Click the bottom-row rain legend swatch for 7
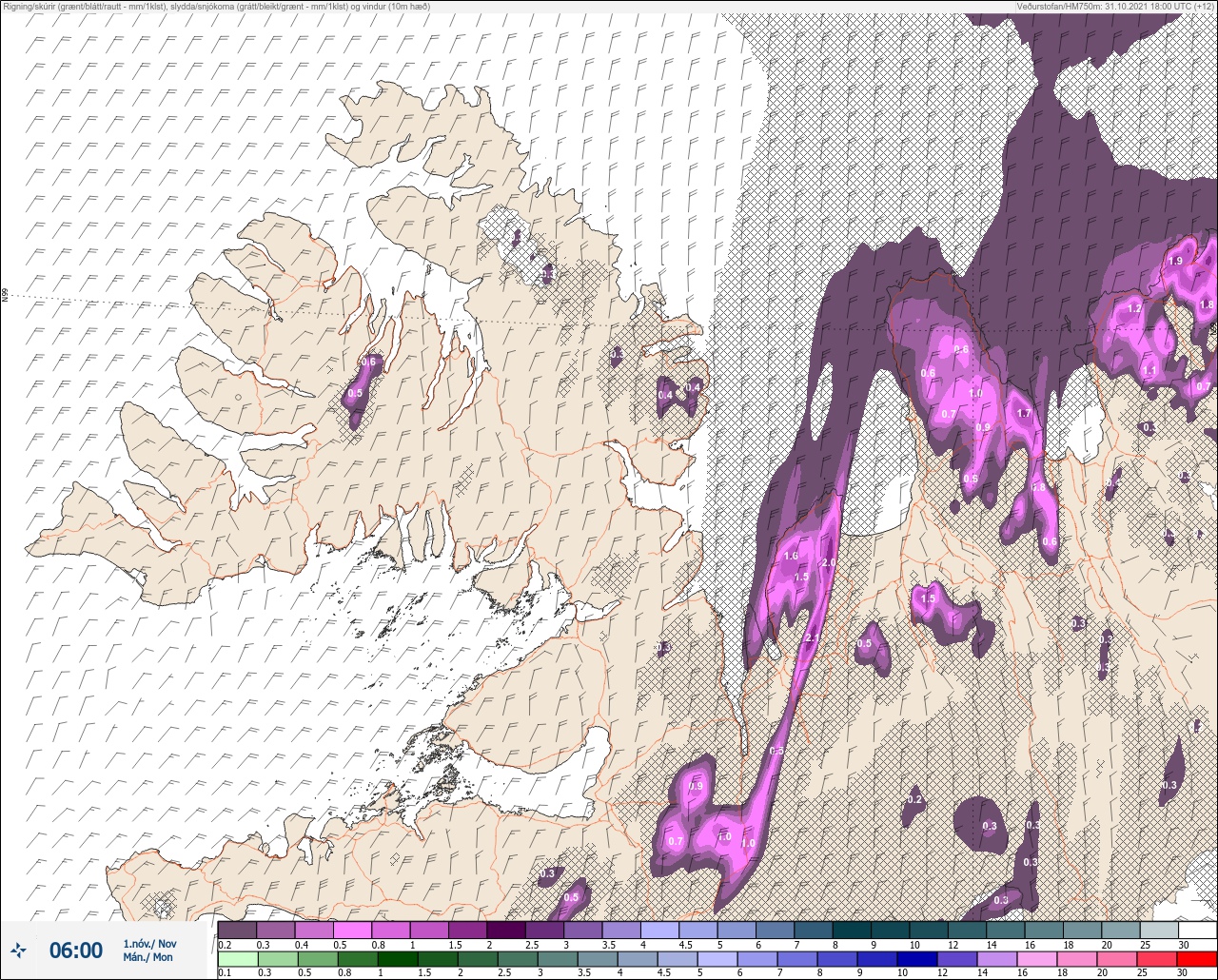This screenshot has height=980, width=1218. point(797,959)
